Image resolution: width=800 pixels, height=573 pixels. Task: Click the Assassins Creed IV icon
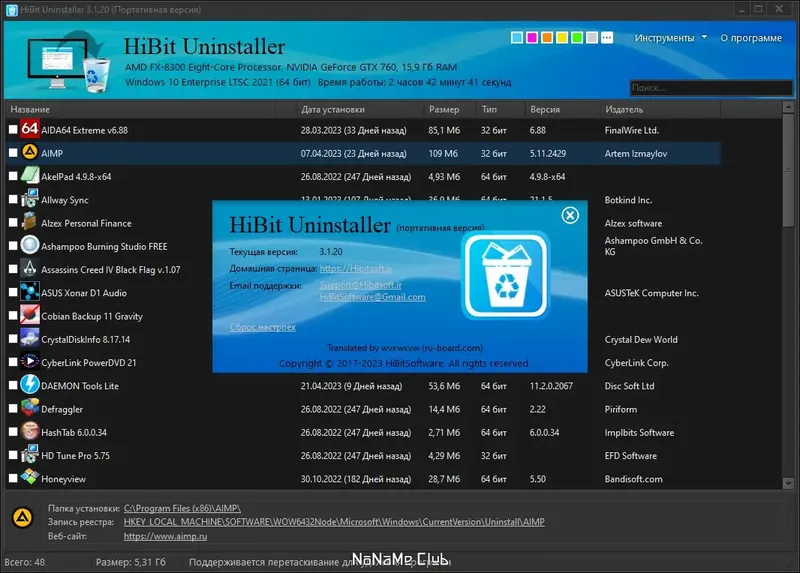[x=30, y=268]
